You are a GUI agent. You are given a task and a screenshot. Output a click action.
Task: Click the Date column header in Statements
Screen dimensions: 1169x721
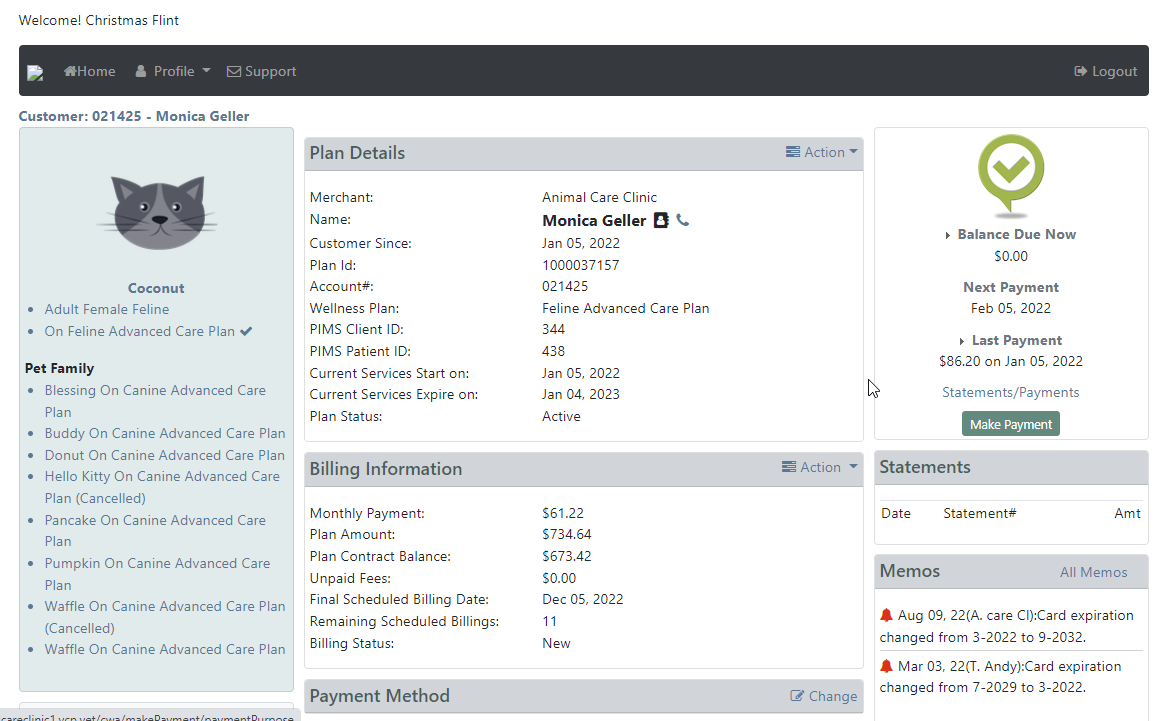(x=895, y=514)
